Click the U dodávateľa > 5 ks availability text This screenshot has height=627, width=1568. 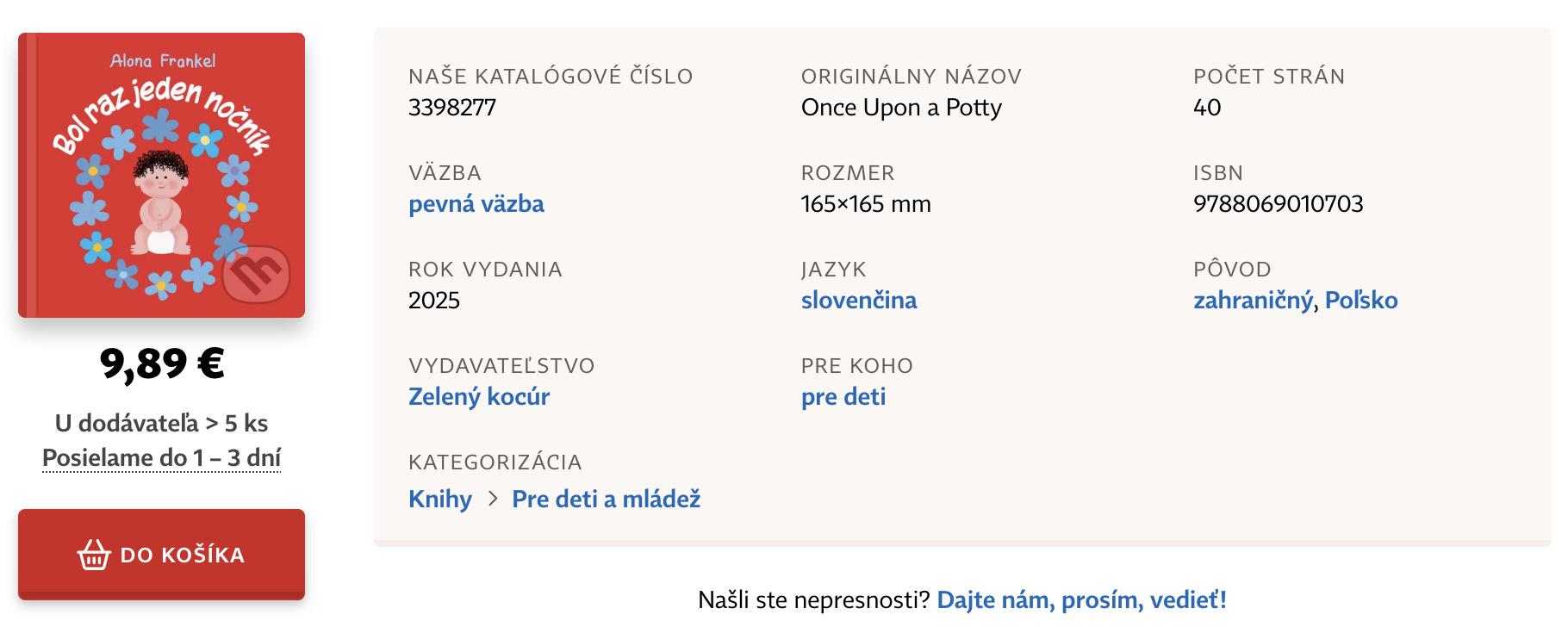(x=161, y=424)
